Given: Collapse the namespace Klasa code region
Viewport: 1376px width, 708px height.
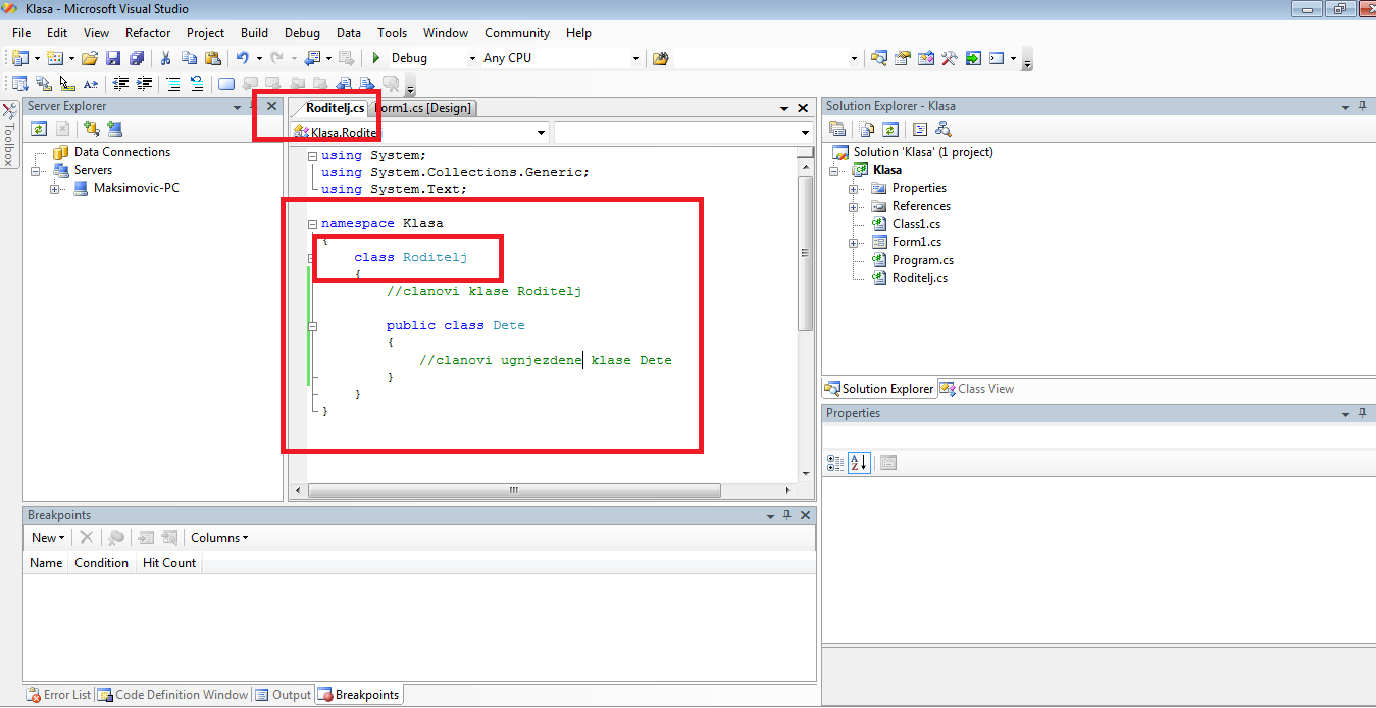Looking at the screenshot, I should coord(313,224).
